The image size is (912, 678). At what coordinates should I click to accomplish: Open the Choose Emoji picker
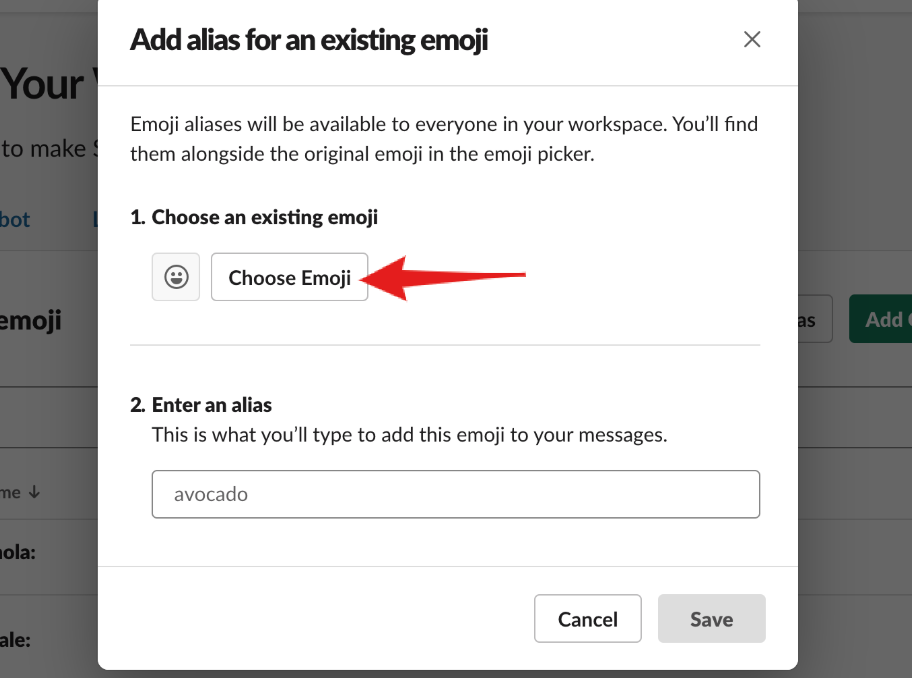289,277
